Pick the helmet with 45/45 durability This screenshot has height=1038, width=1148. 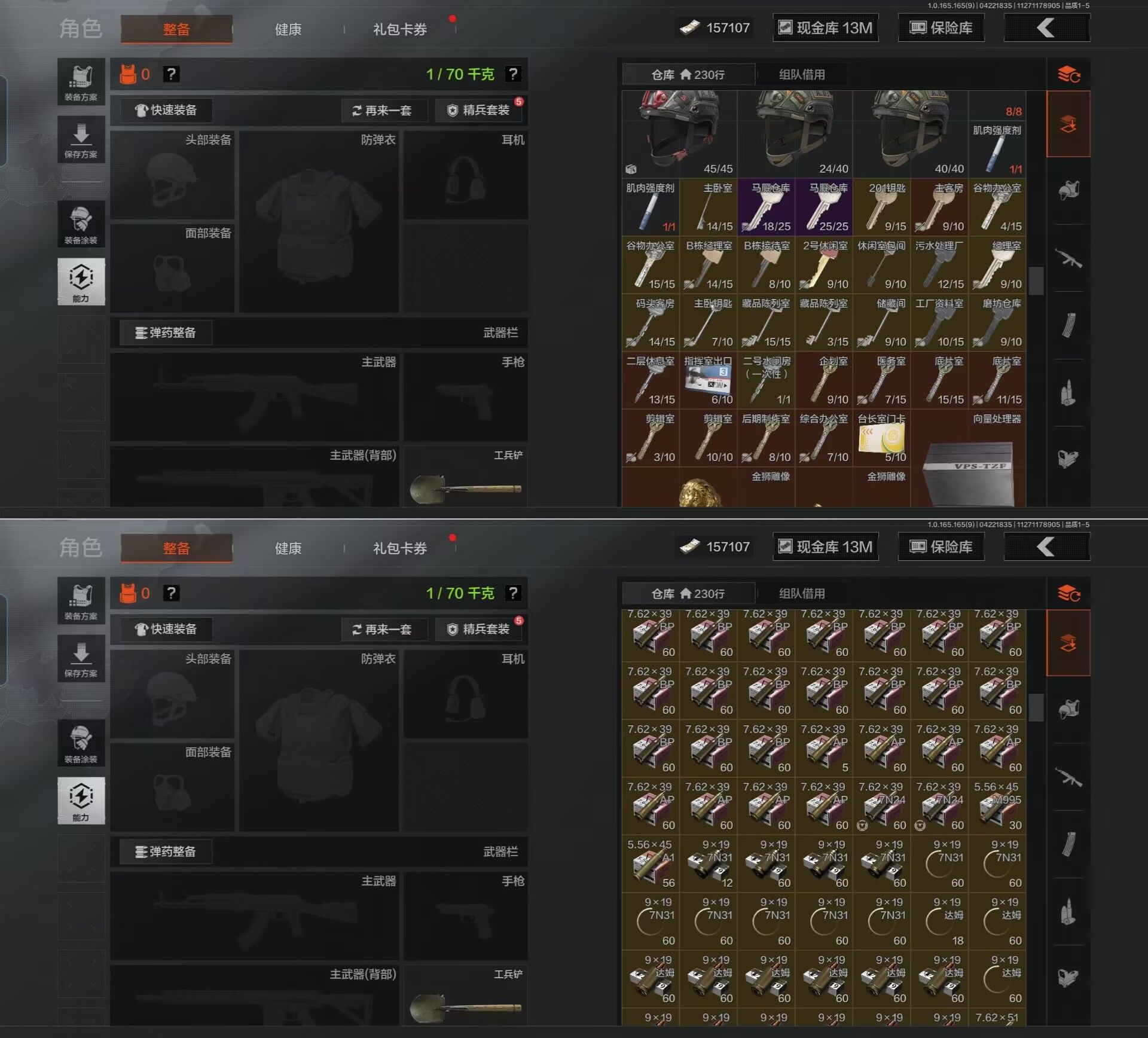tap(679, 133)
